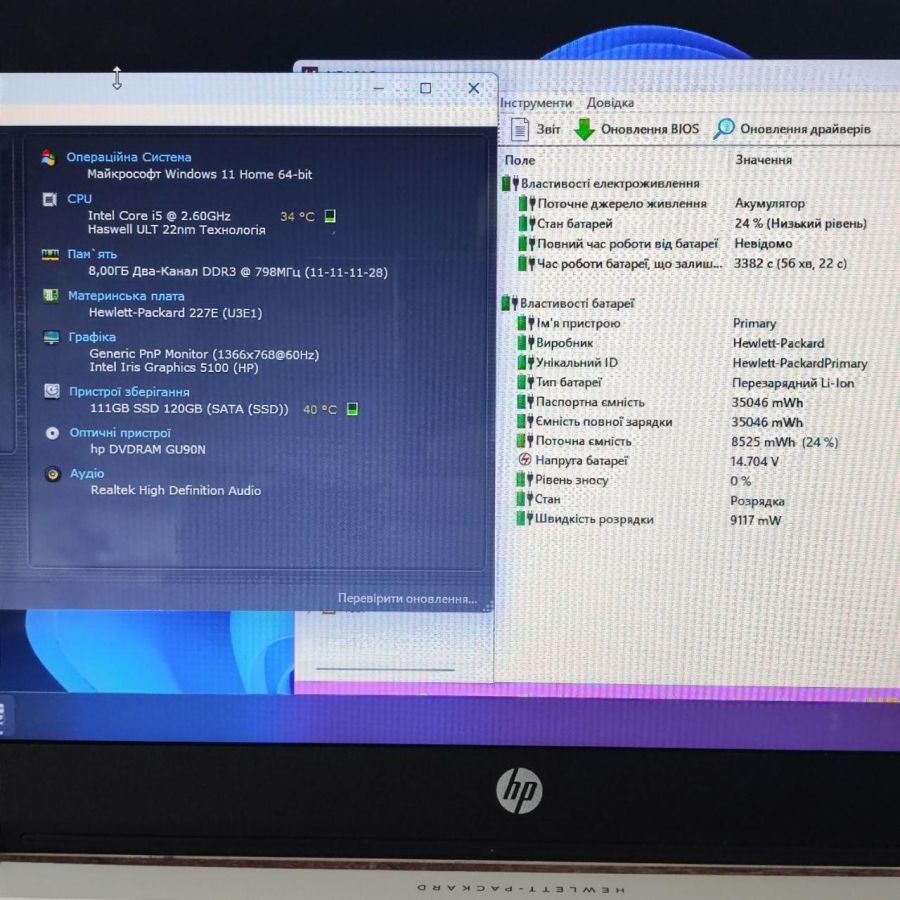
Task: Click the lightning icon beside Напруга батареї
Action: [525, 459]
